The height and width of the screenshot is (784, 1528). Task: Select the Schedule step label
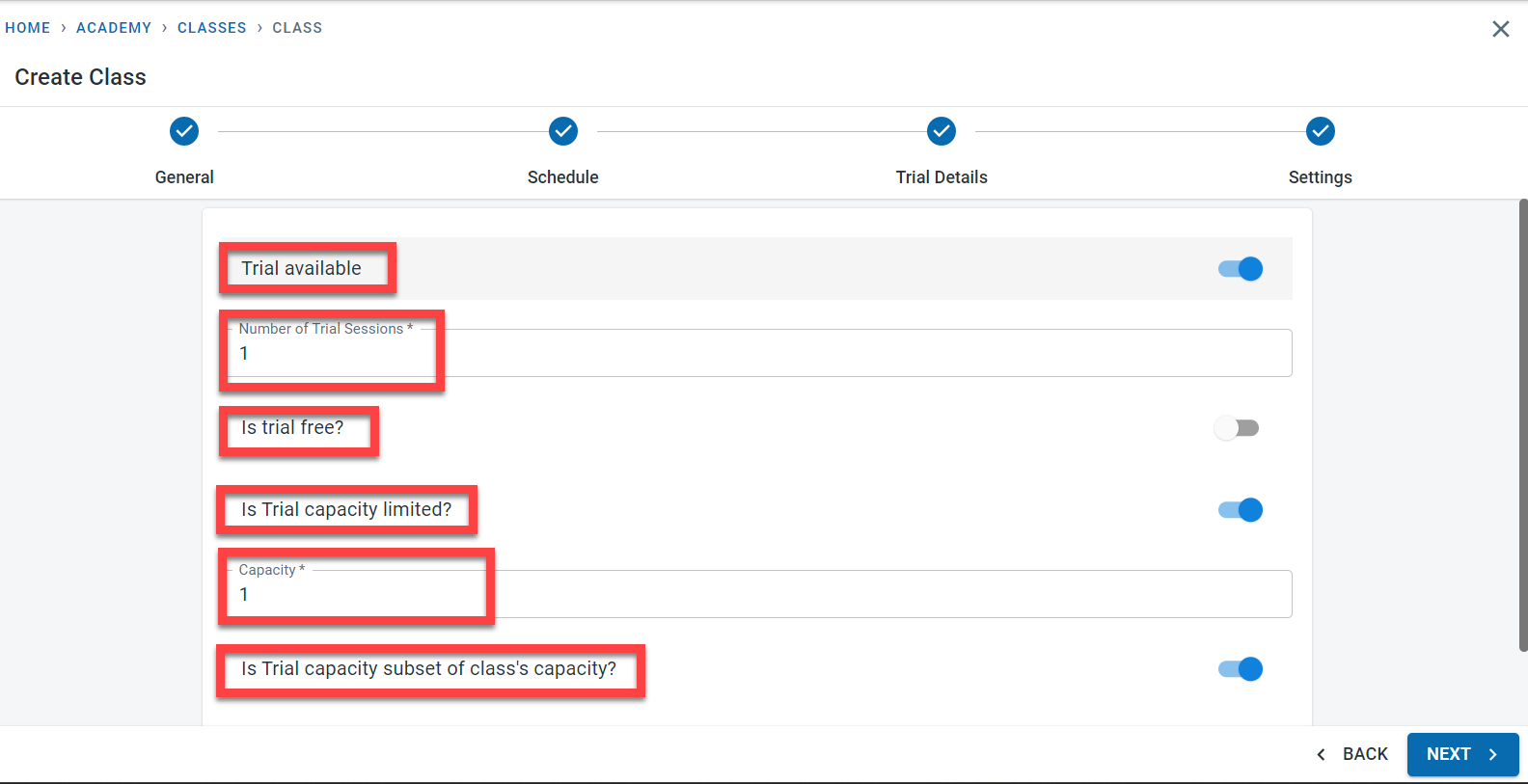[x=563, y=177]
